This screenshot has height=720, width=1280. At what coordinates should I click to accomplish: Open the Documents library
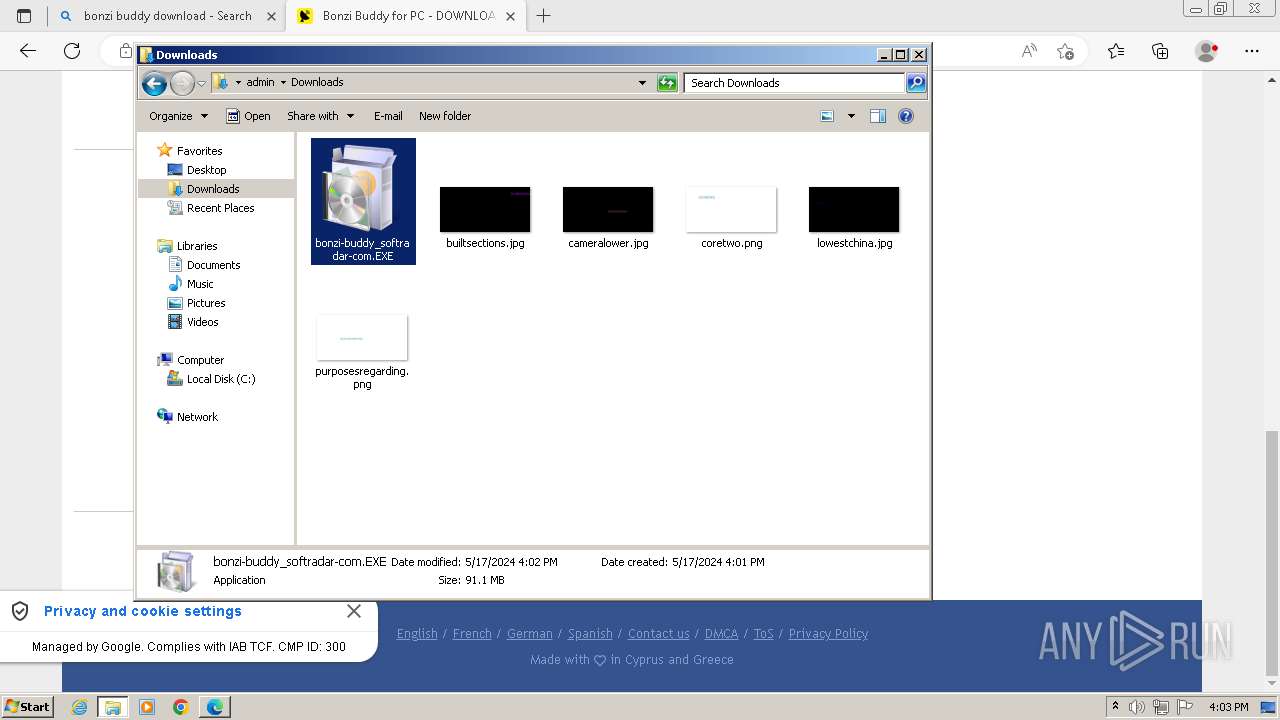[213, 265]
